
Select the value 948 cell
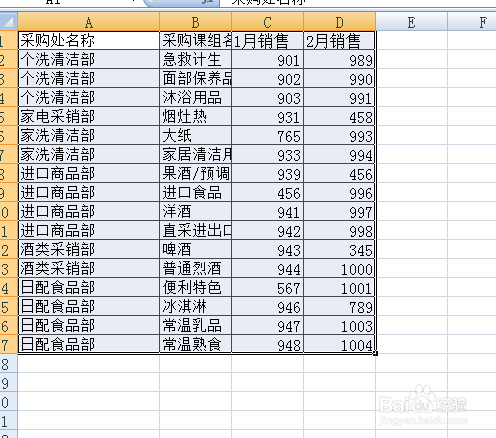click(x=268, y=344)
